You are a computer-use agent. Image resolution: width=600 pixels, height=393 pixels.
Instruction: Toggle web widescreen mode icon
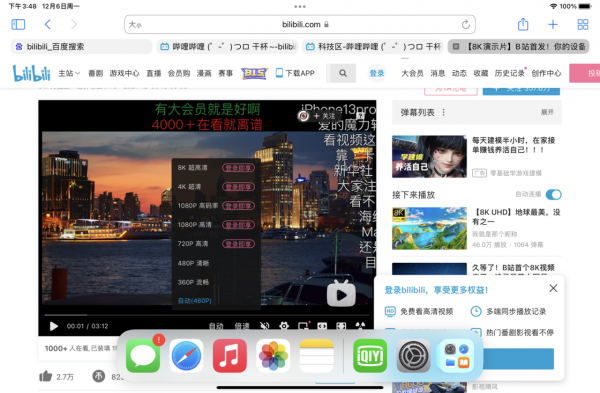tap(322, 326)
